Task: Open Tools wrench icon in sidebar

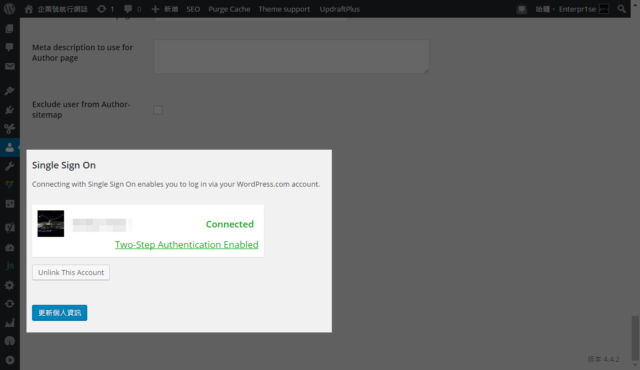Action: [x=9, y=166]
